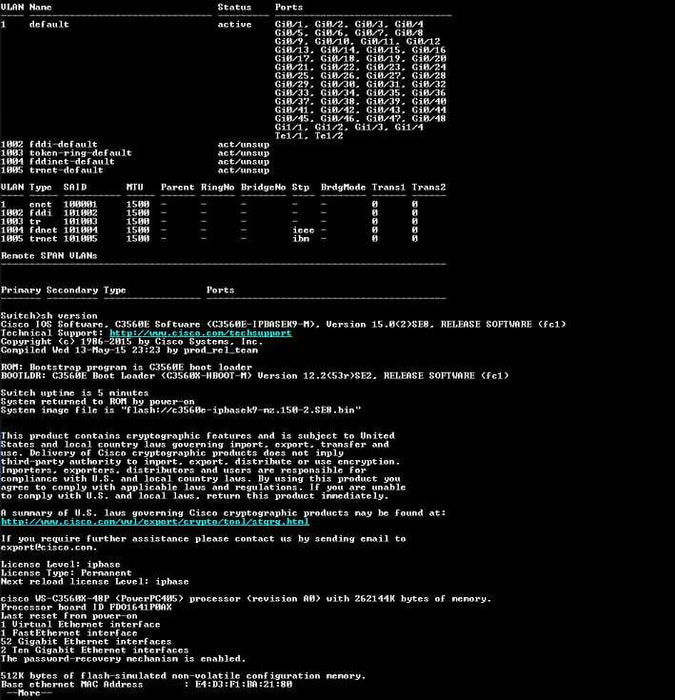Click the 'Switch>sh version' command line

(49, 316)
